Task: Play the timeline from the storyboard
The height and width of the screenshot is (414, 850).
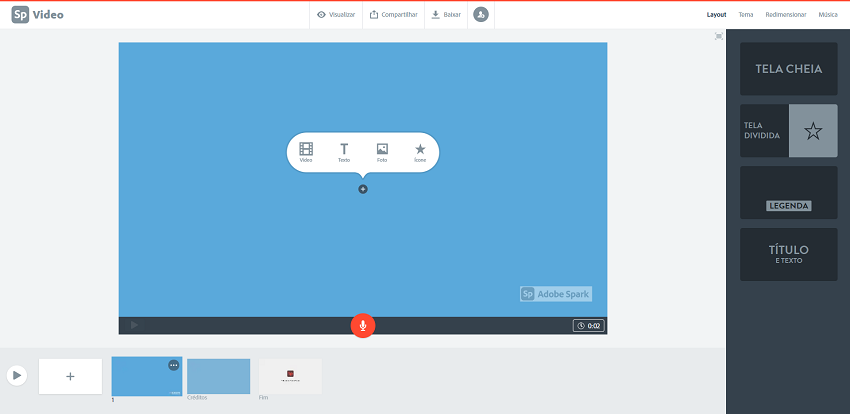Action: [17, 375]
